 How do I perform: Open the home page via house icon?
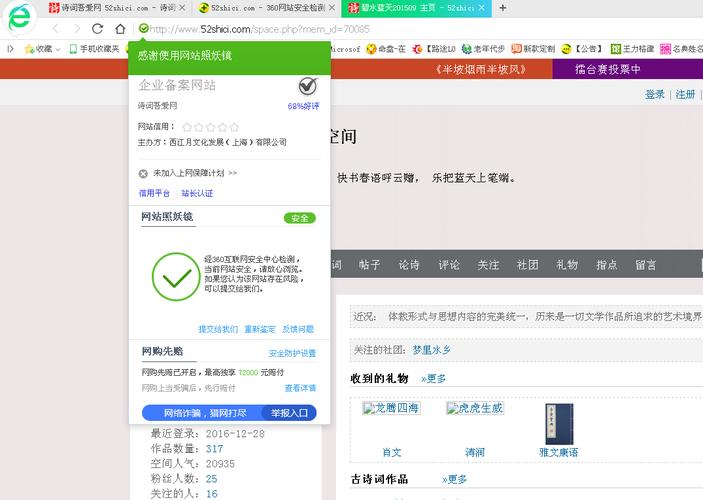(120, 29)
